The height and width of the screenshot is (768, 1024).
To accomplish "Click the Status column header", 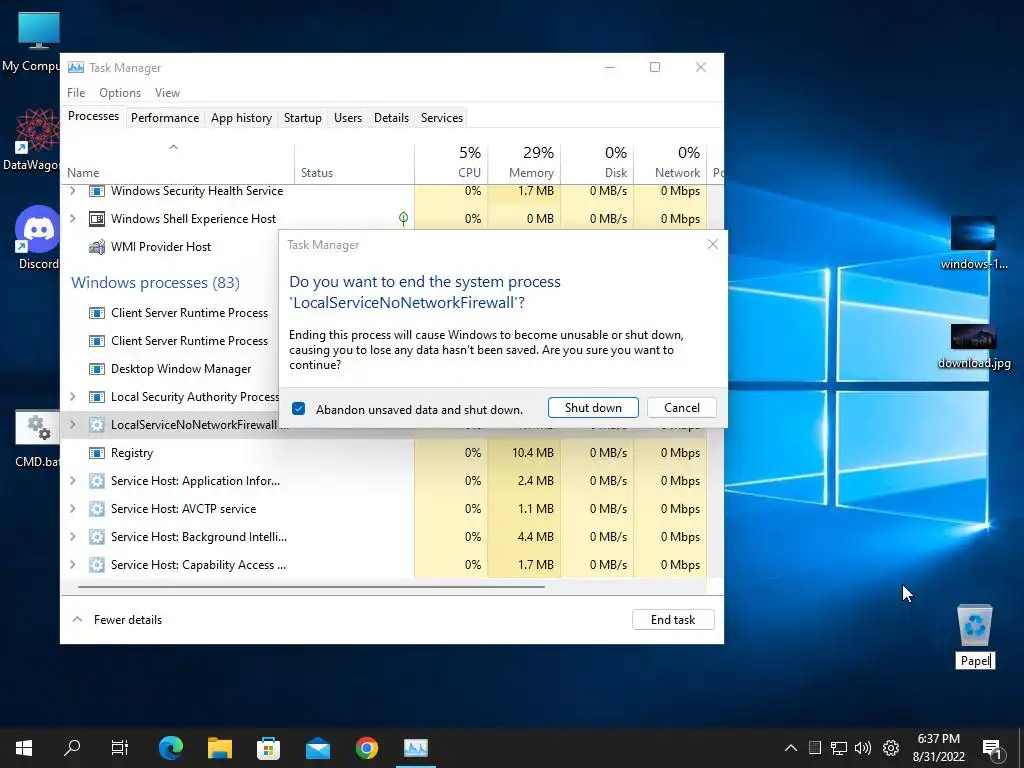I will point(354,162).
